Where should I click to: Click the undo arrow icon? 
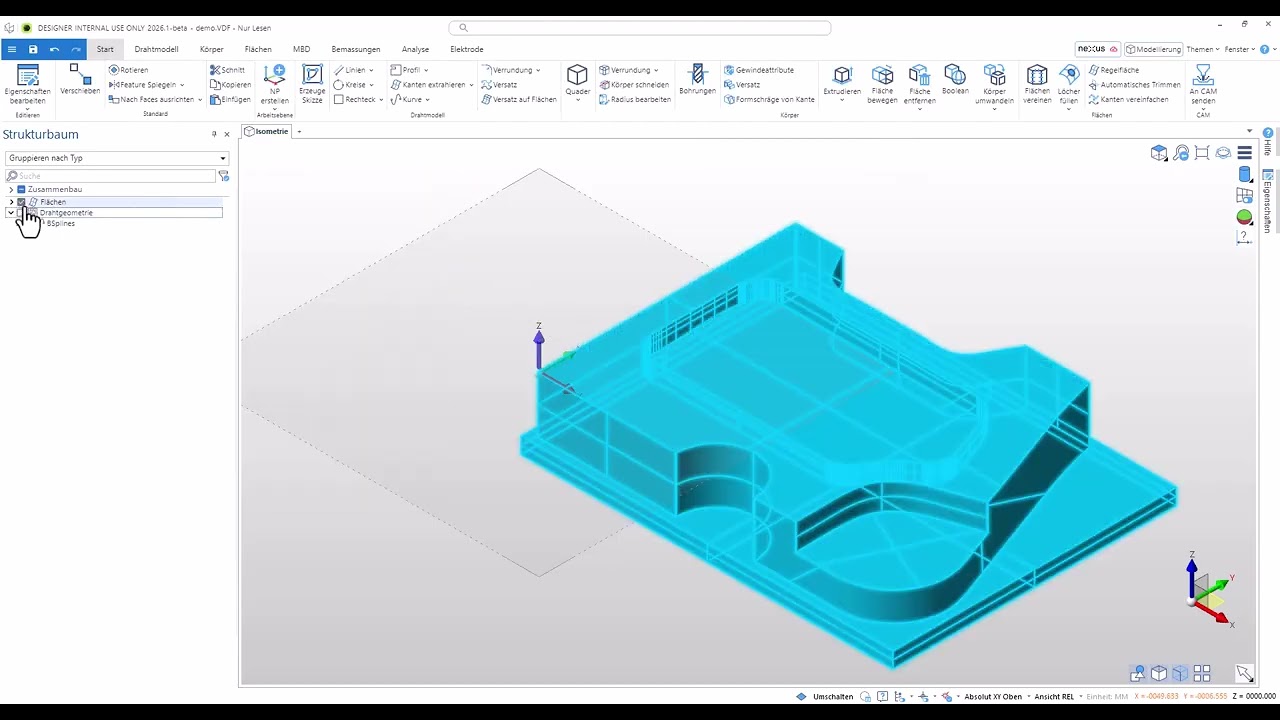[54, 49]
